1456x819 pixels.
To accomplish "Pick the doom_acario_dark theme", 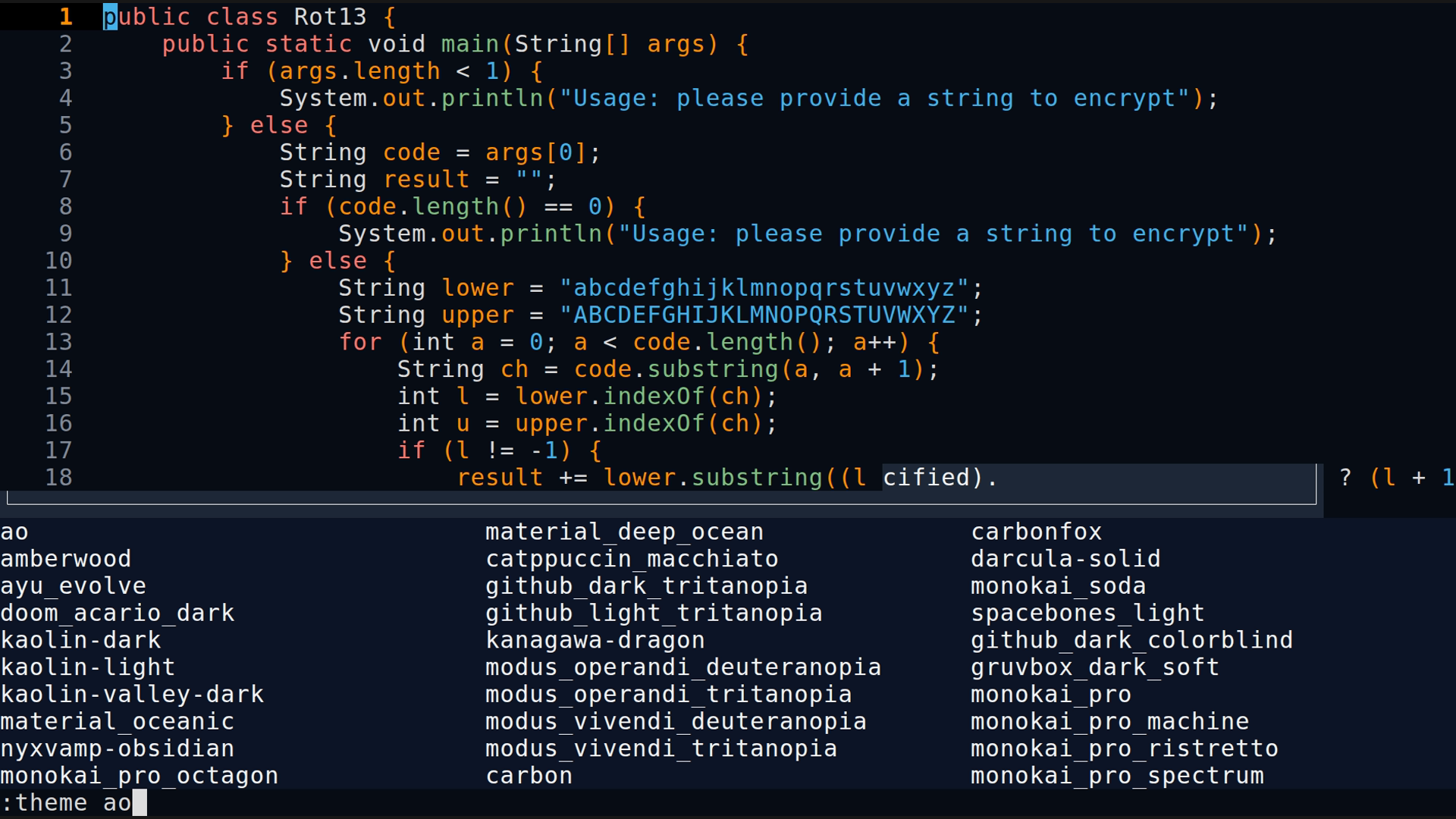I will click(x=118, y=613).
